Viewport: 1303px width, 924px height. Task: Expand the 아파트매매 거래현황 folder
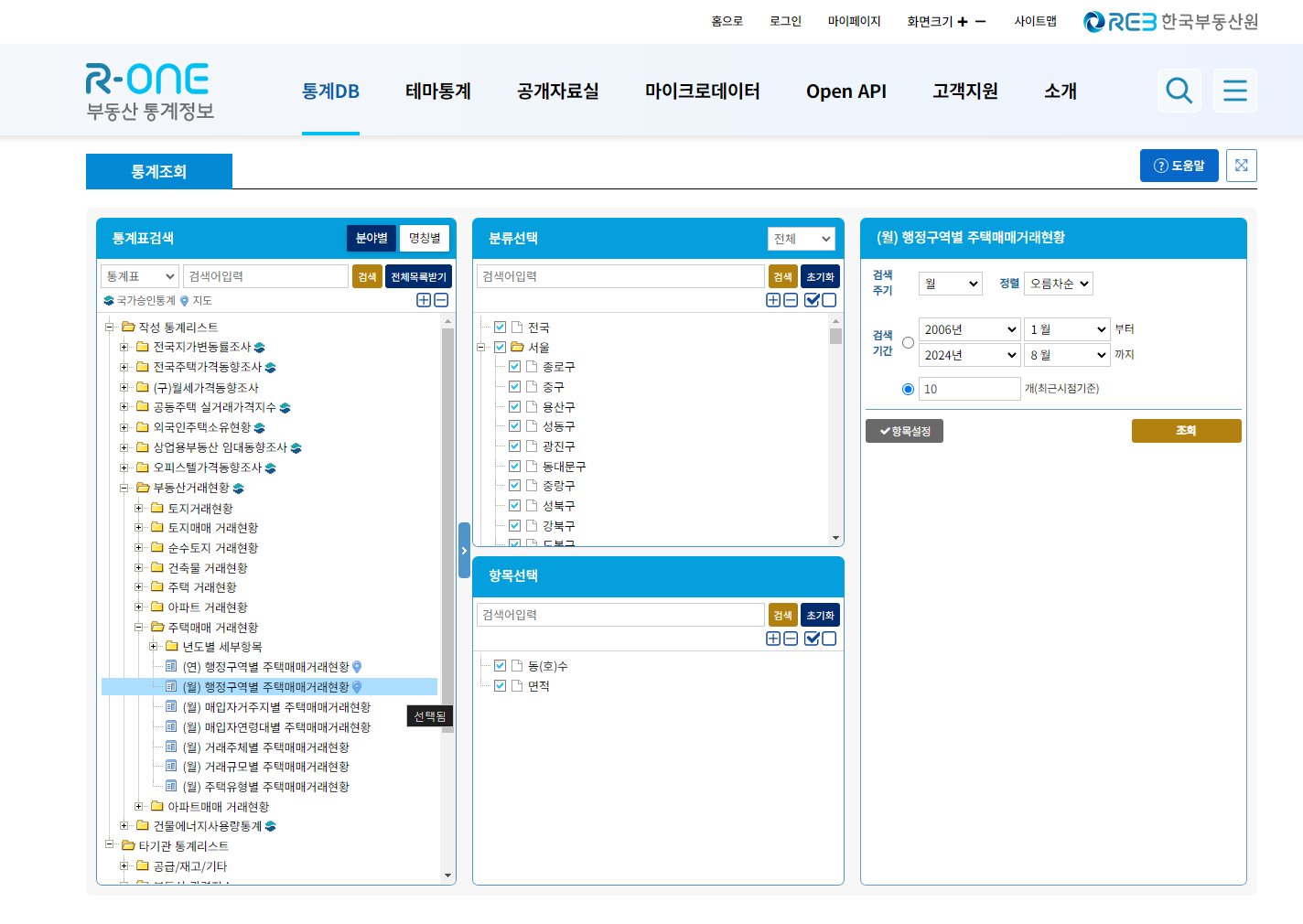point(139,806)
